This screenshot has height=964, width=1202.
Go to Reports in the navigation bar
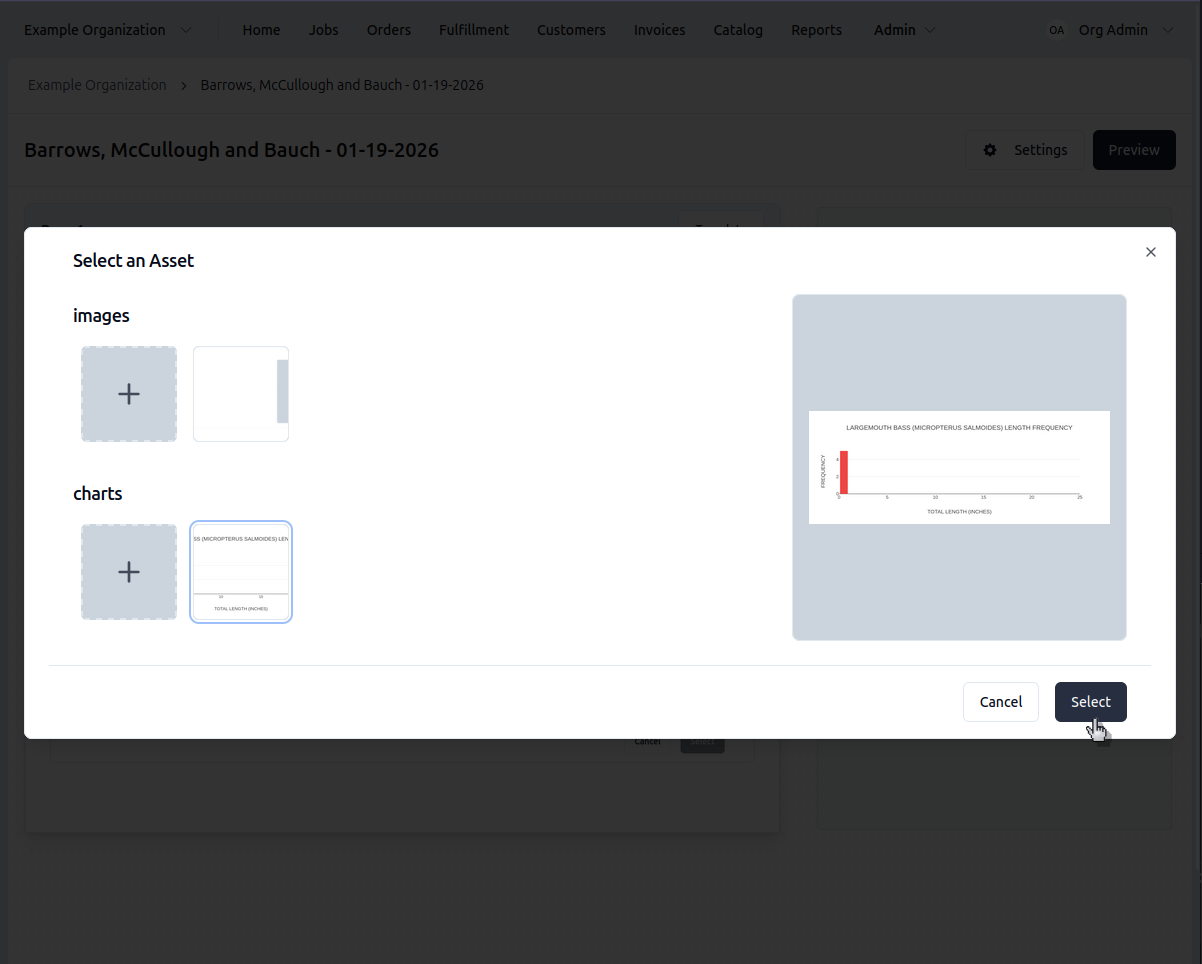coord(816,30)
